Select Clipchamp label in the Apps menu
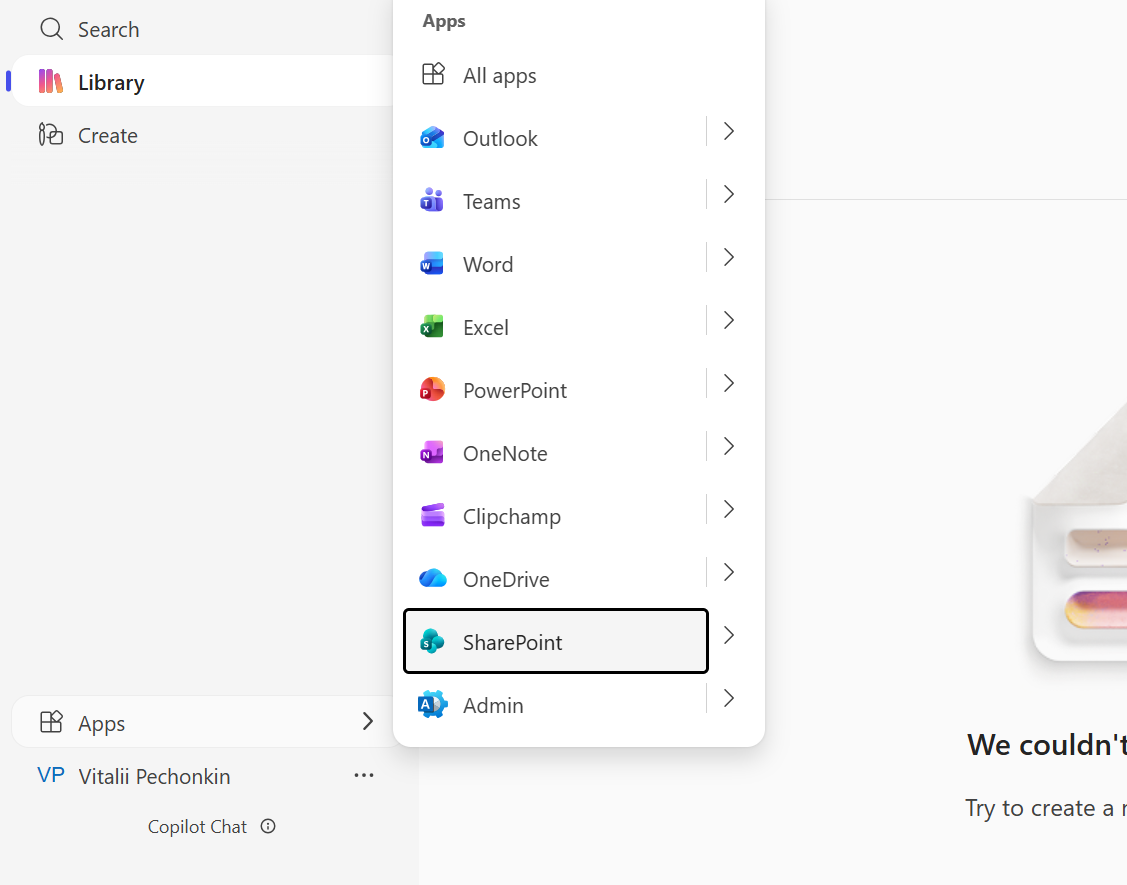Screen dimensions: 1127x885 [x=512, y=517]
